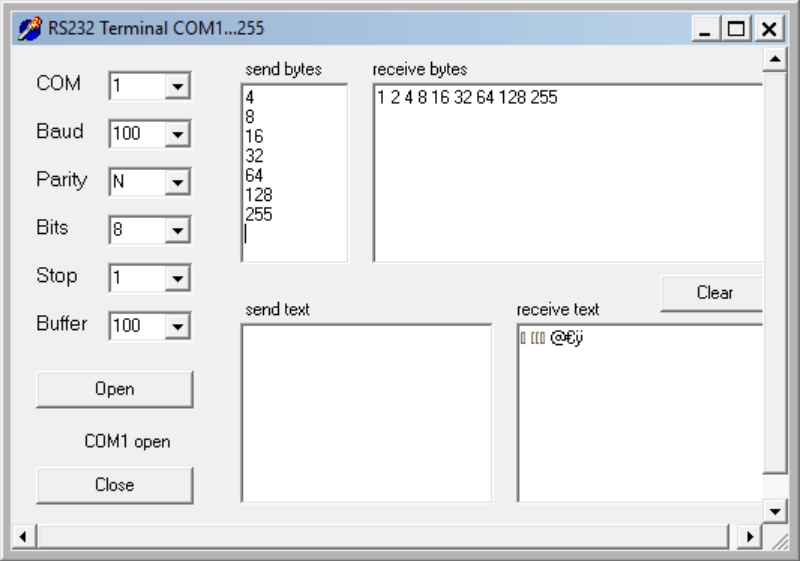The width and height of the screenshot is (800, 561).
Task: Click the RS232 Terminal app icon in title bar
Action: point(32,27)
